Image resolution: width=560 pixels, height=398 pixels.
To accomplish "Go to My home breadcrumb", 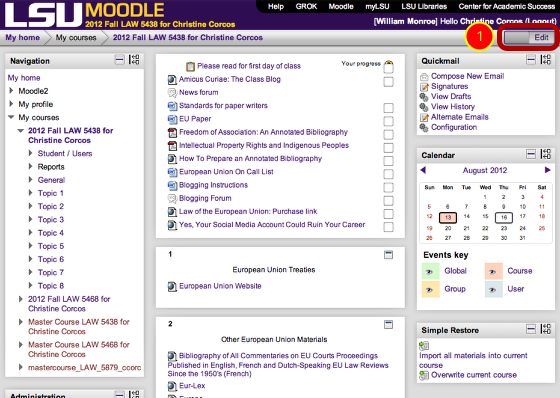I will [22, 38].
